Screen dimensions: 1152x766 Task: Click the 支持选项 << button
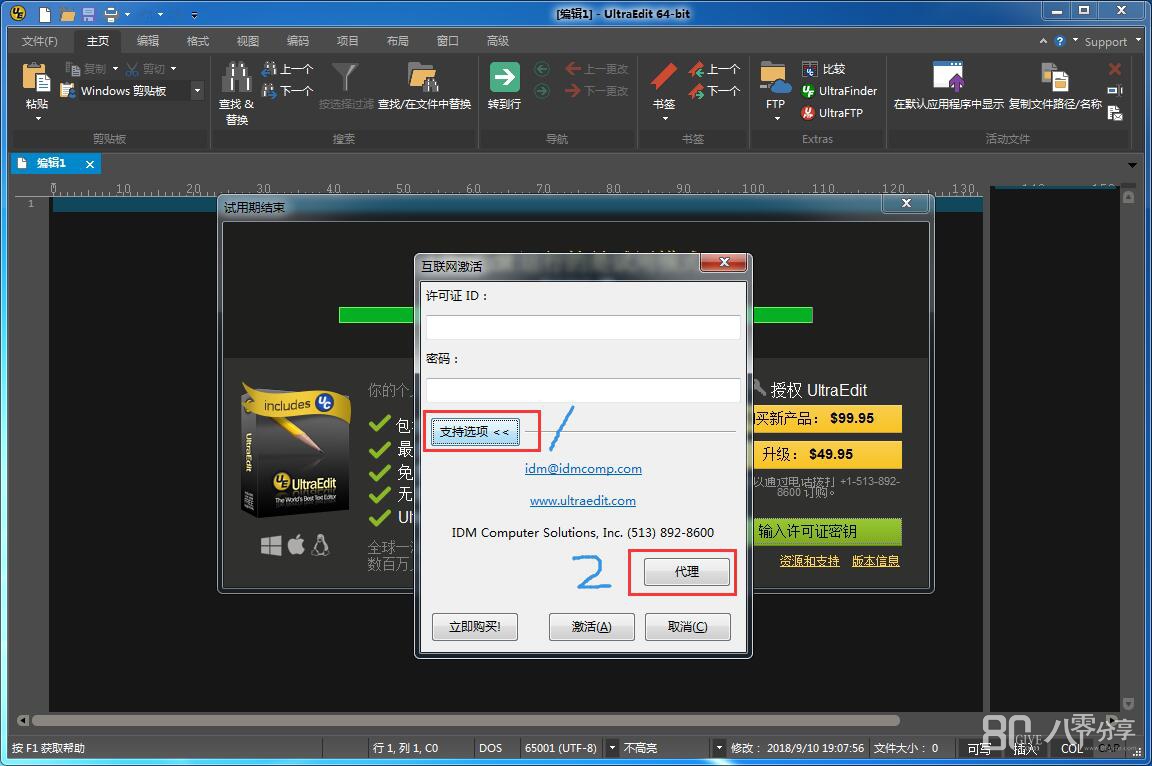pyautogui.click(x=475, y=432)
